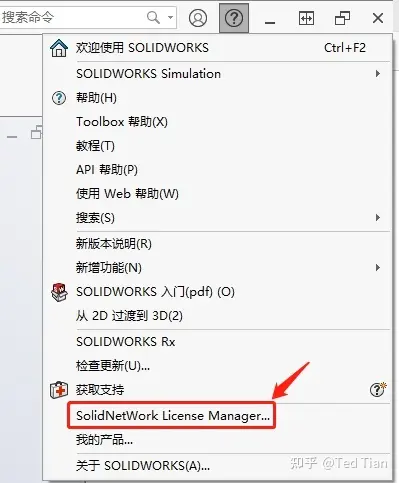Image resolution: width=399 pixels, height=483 pixels.
Task: Open 关于 SOLIDWORKS(A) about entry
Action: click(x=143, y=465)
